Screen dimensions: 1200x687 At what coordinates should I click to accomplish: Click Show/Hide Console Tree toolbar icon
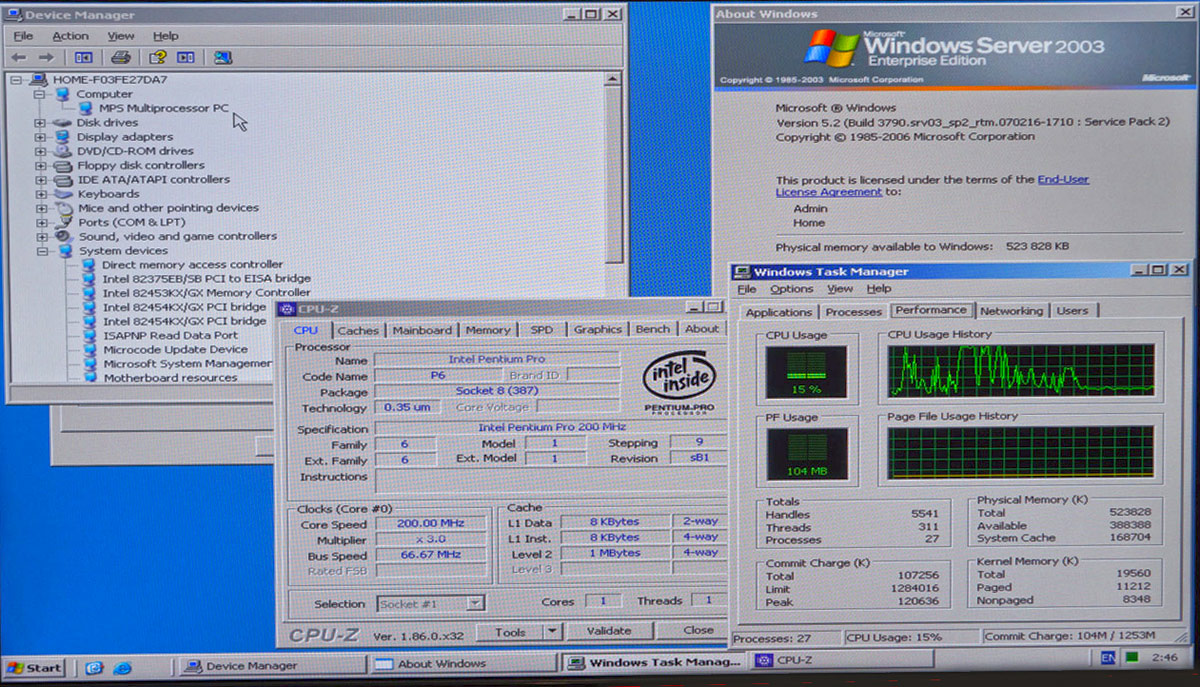[x=83, y=58]
